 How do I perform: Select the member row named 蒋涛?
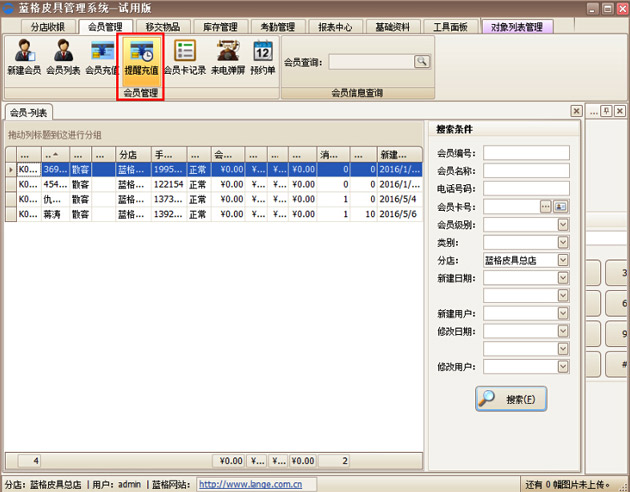click(56, 214)
